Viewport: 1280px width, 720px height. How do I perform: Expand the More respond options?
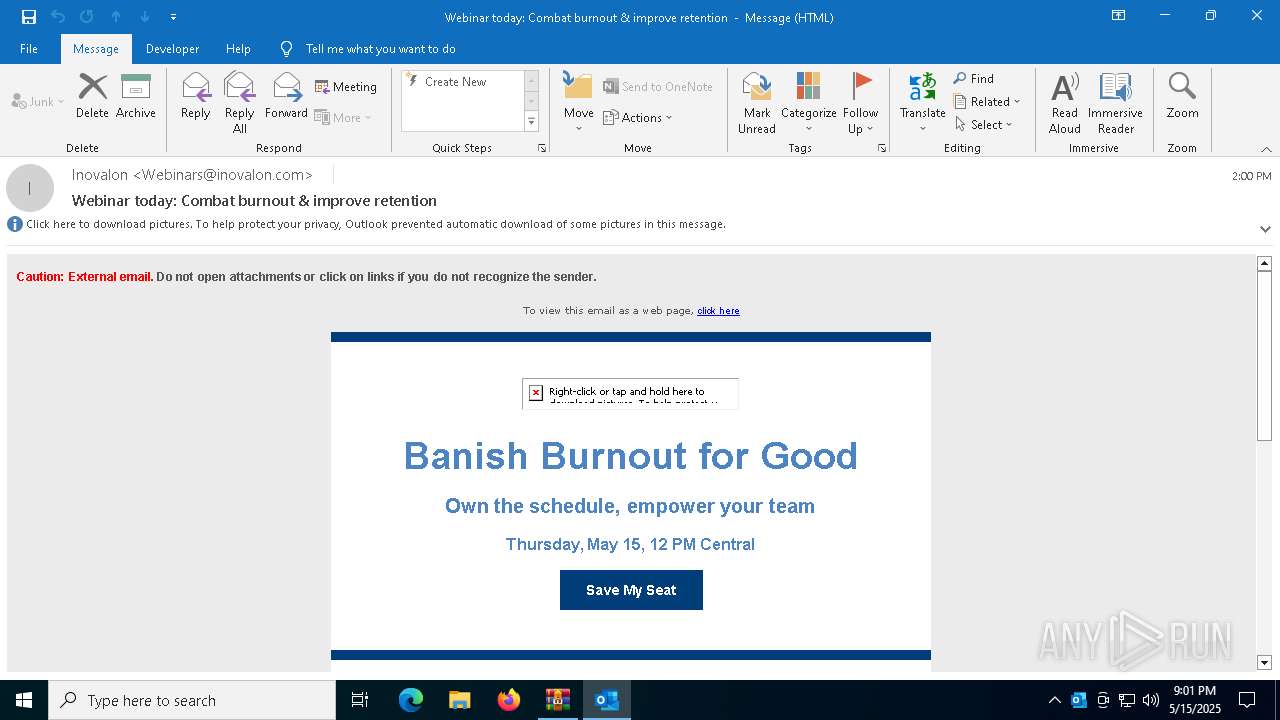point(343,117)
